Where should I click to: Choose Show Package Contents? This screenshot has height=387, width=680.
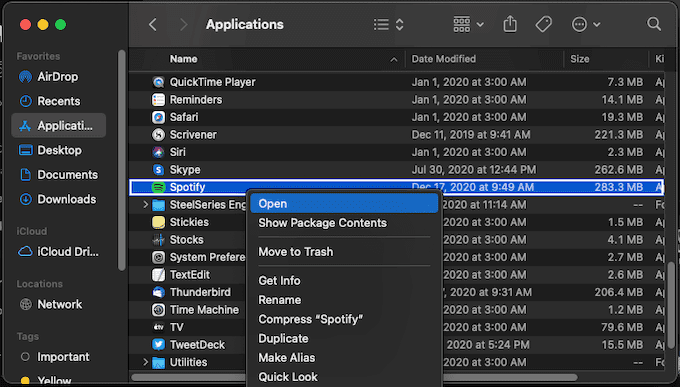344,223
